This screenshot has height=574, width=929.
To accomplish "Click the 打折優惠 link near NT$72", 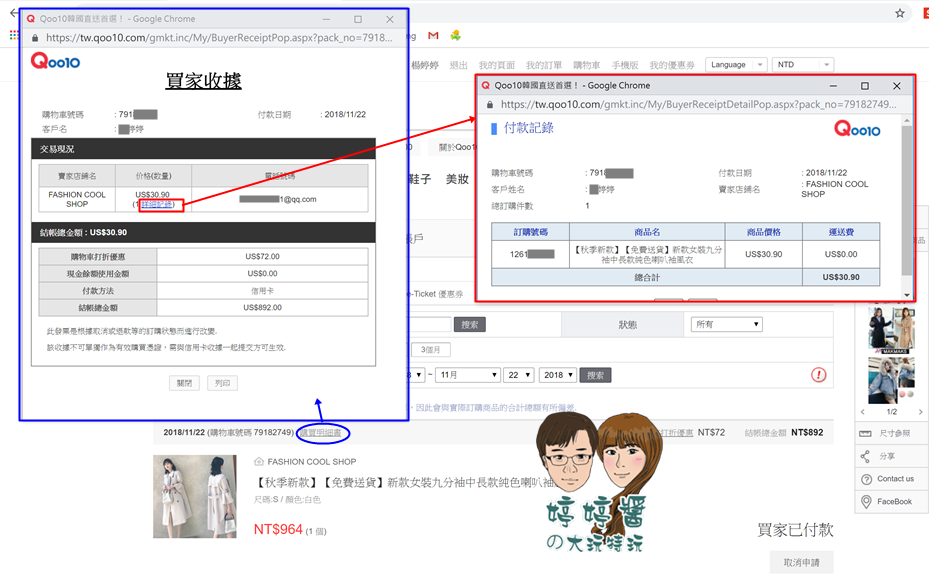I will pyautogui.click(x=677, y=433).
